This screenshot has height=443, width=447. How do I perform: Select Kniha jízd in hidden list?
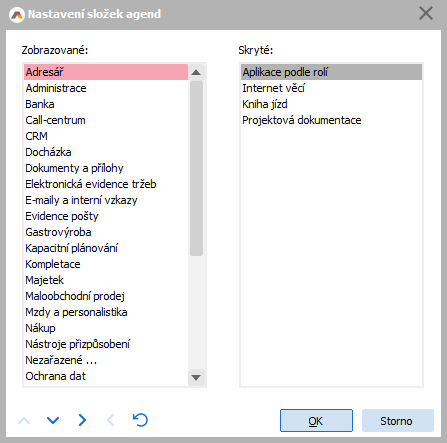pos(331,104)
